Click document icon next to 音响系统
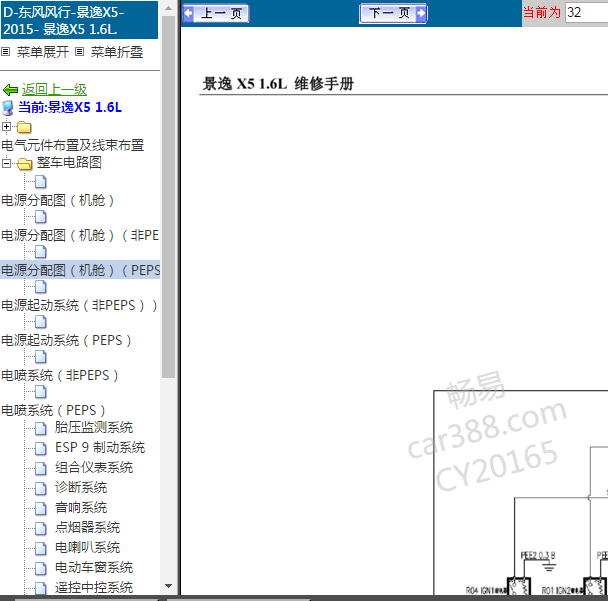The height and width of the screenshot is (601, 608). tap(41, 508)
